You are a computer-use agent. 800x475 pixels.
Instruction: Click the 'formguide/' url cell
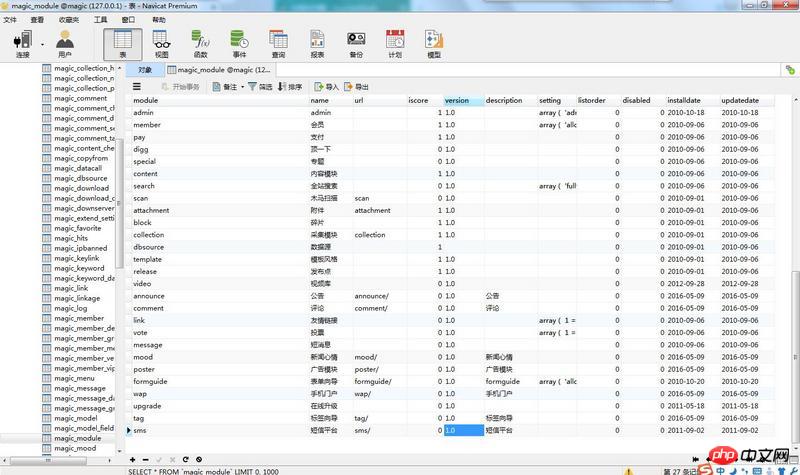tap(380, 382)
